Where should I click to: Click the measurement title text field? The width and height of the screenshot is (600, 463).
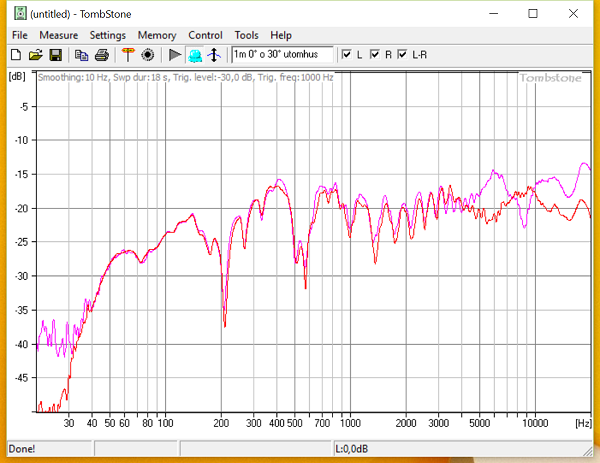point(283,54)
